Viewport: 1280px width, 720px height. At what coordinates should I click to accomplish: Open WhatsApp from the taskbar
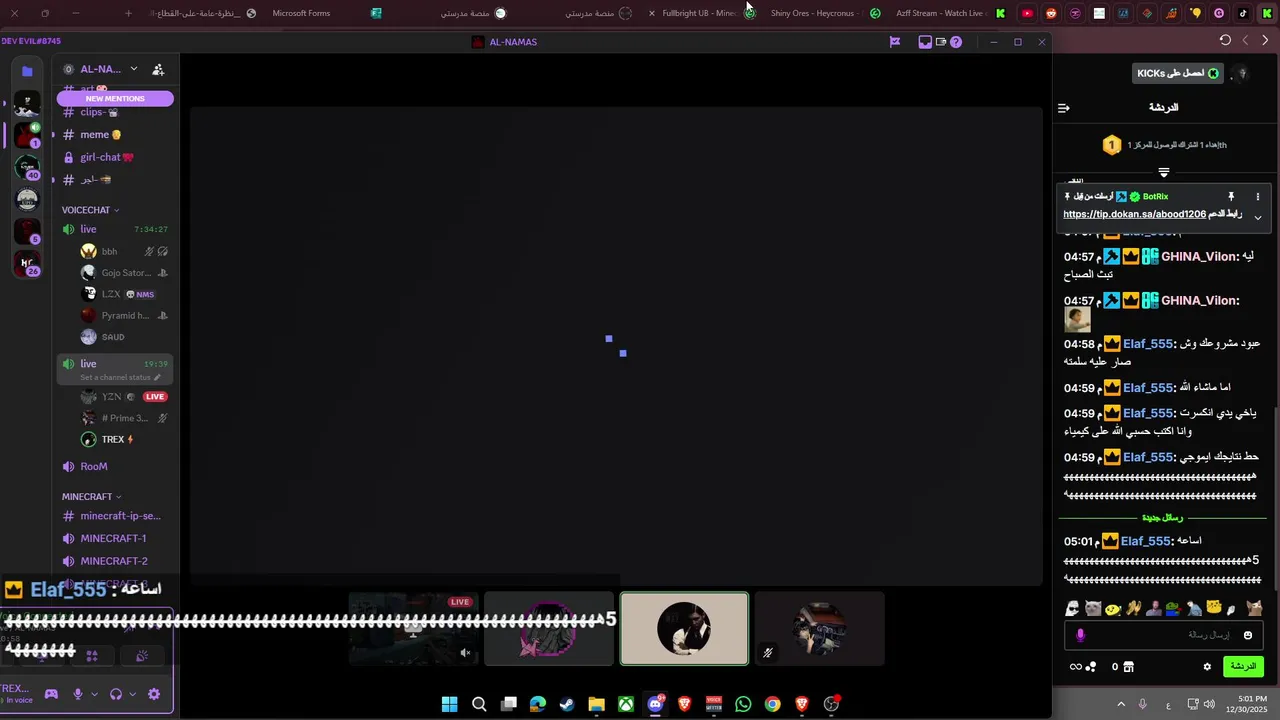coord(743,704)
